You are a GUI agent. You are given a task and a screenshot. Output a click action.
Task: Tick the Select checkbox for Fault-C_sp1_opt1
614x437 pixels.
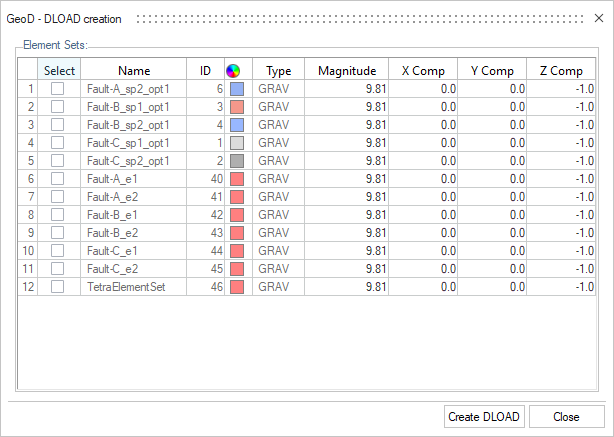(58, 143)
